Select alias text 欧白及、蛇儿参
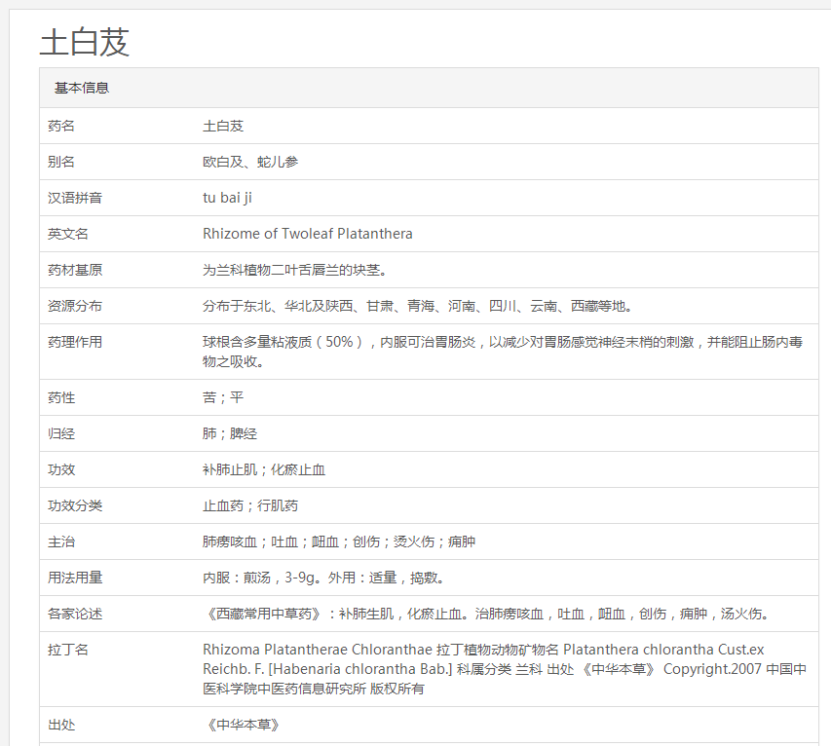Image resolution: width=831 pixels, height=746 pixels. click(250, 162)
